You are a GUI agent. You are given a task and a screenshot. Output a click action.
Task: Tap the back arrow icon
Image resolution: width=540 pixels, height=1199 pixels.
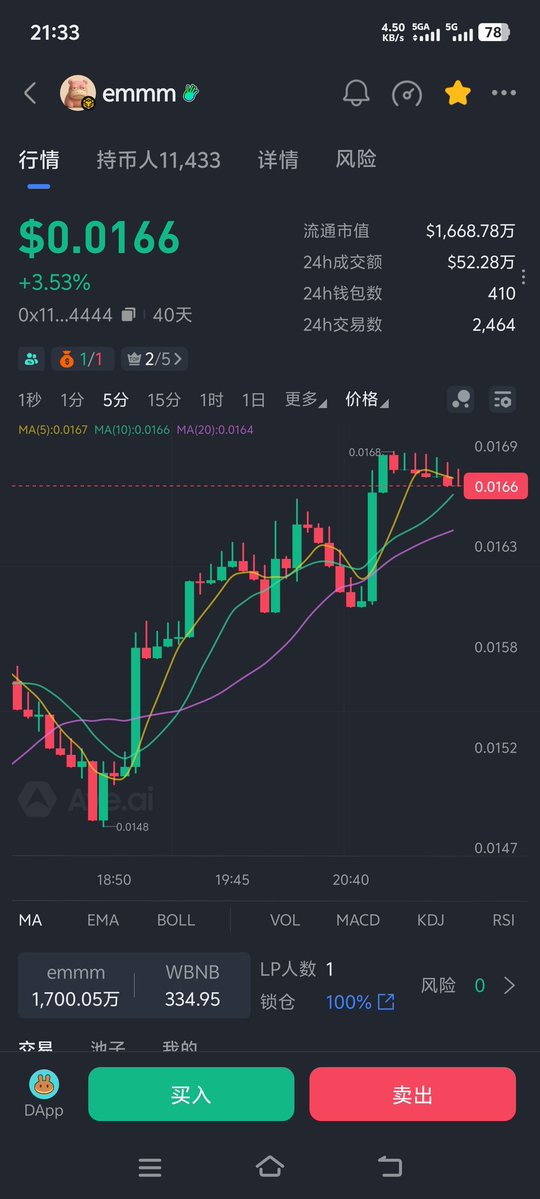coord(30,93)
